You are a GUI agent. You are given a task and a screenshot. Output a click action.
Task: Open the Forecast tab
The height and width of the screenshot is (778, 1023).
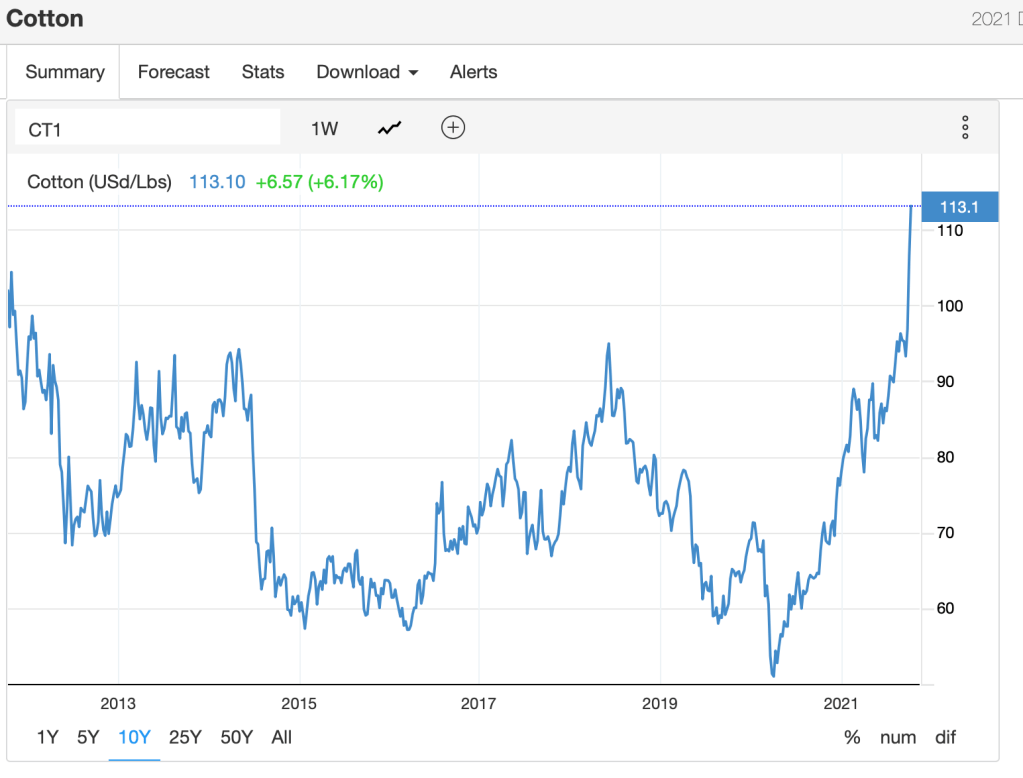[x=174, y=72]
